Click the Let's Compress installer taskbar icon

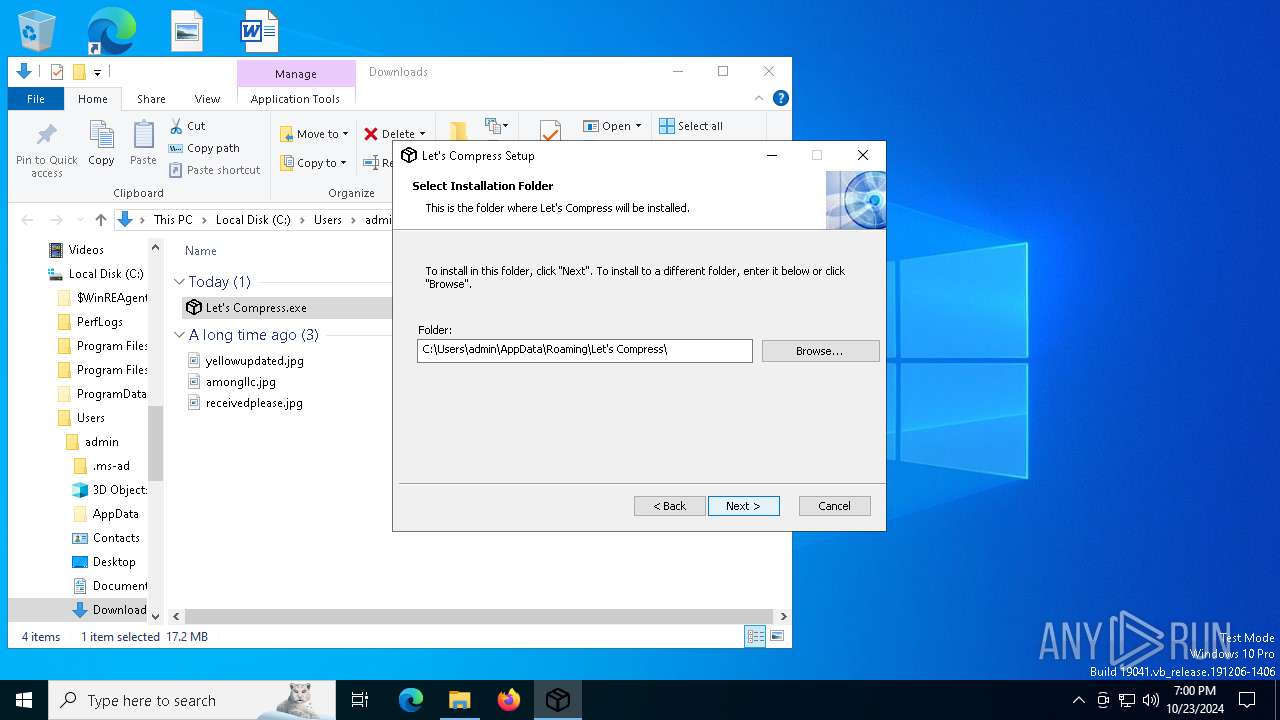tap(558, 700)
